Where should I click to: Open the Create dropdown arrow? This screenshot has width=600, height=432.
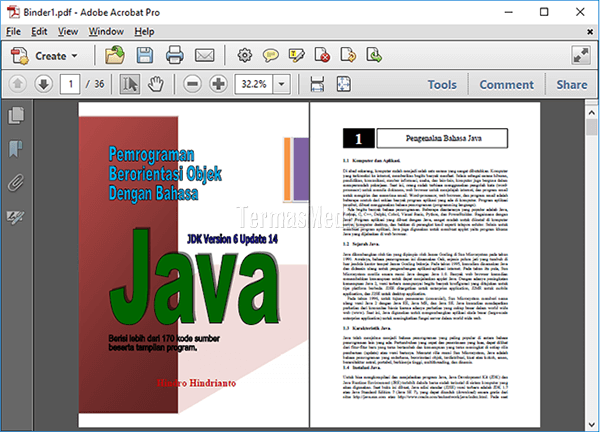tap(74, 56)
